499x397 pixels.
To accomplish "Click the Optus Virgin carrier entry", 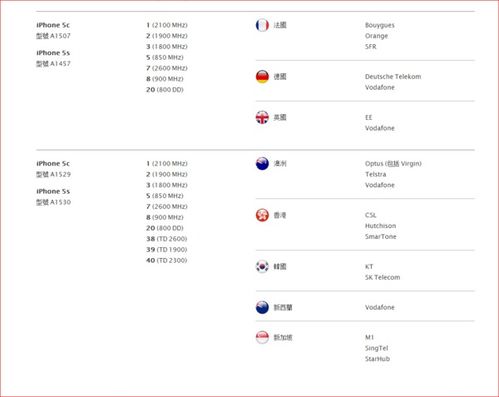I will pos(393,163).
